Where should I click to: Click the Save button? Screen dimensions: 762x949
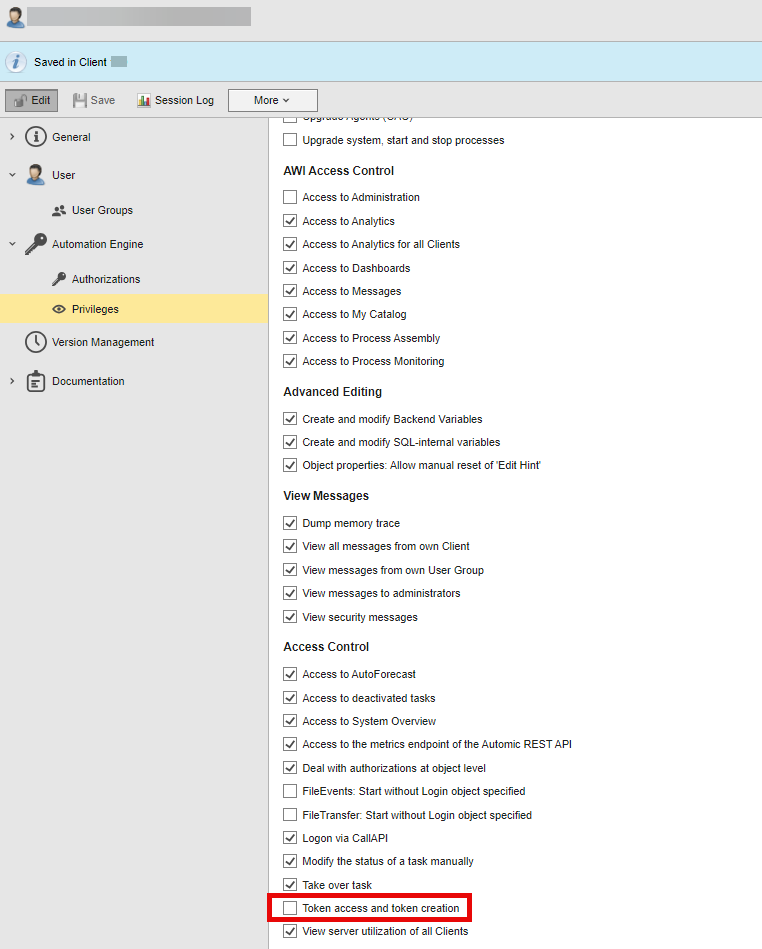(94, 101)
